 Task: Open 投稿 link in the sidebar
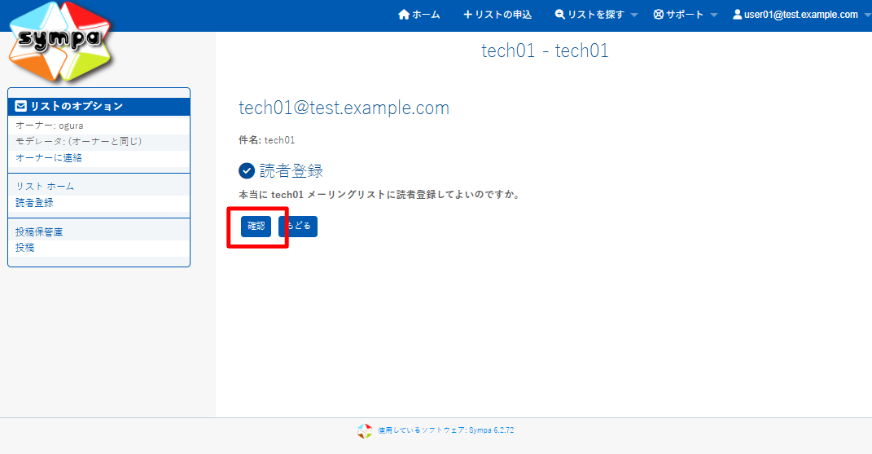pyautogui.click(x=25, y=248)
